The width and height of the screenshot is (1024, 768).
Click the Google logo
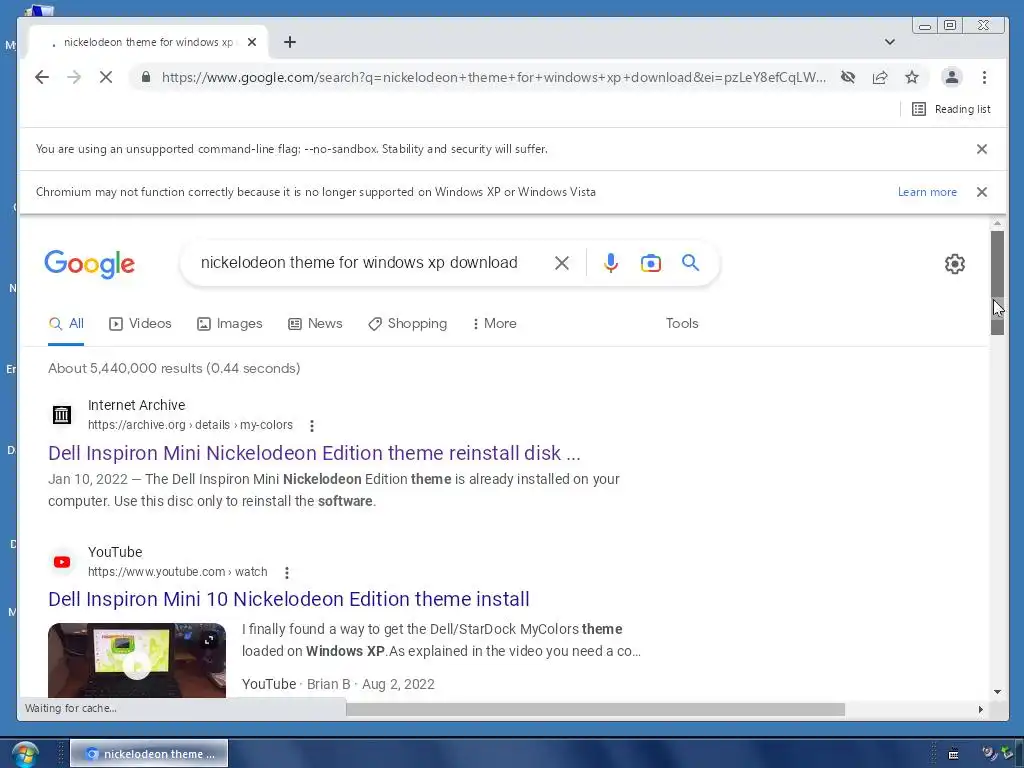tap(89, 264)
